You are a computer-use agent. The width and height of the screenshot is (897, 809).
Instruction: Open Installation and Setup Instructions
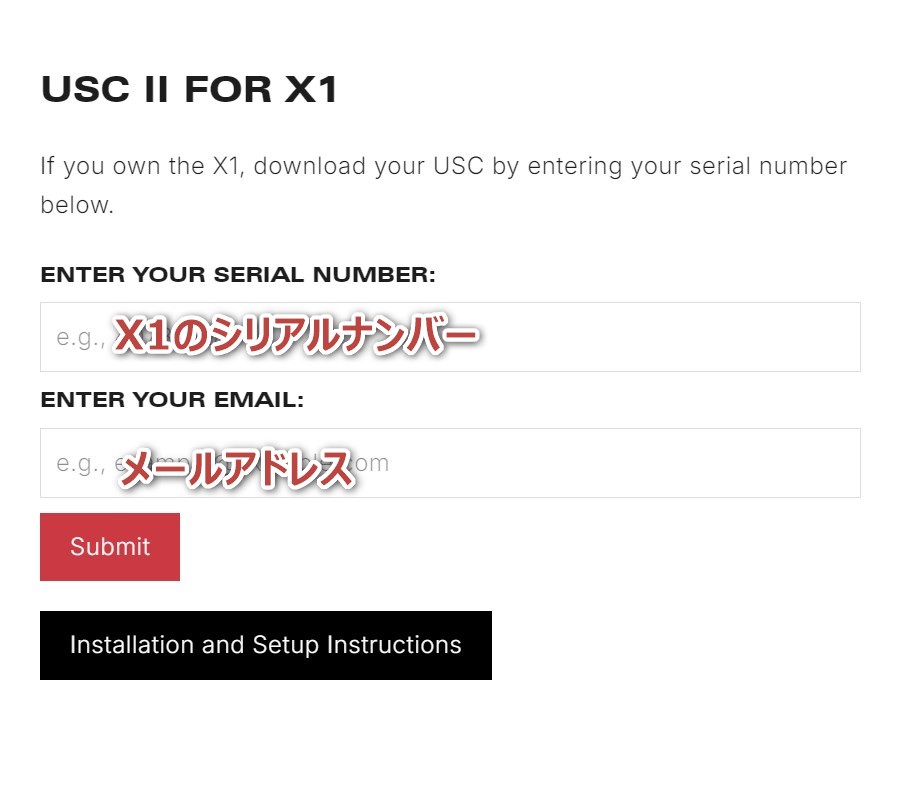click(x=265, y=645)
